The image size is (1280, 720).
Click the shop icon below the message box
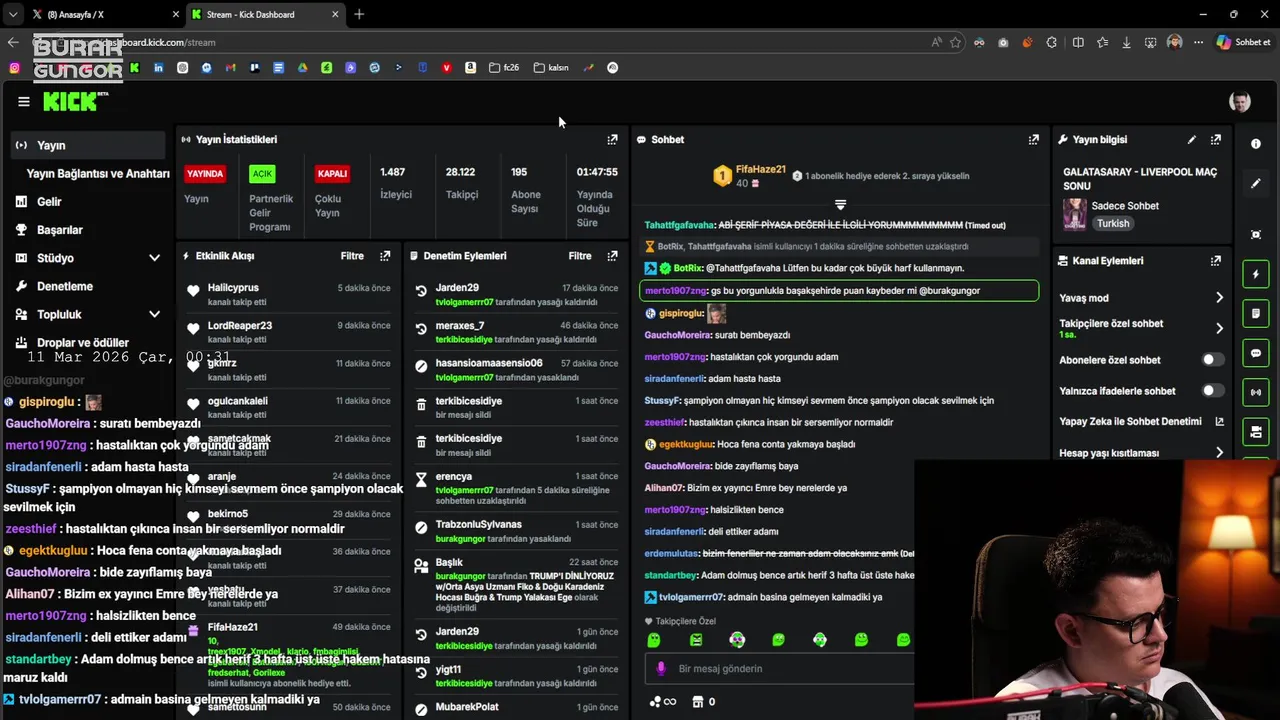click(698, 702)
